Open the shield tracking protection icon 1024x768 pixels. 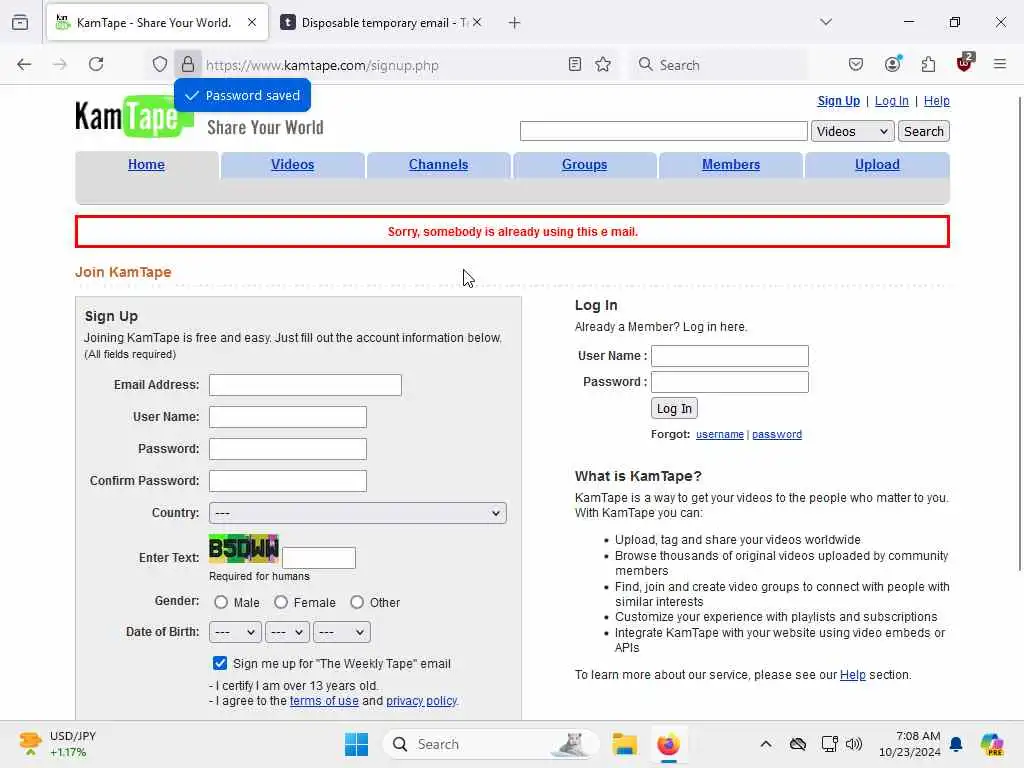(160, 64)
